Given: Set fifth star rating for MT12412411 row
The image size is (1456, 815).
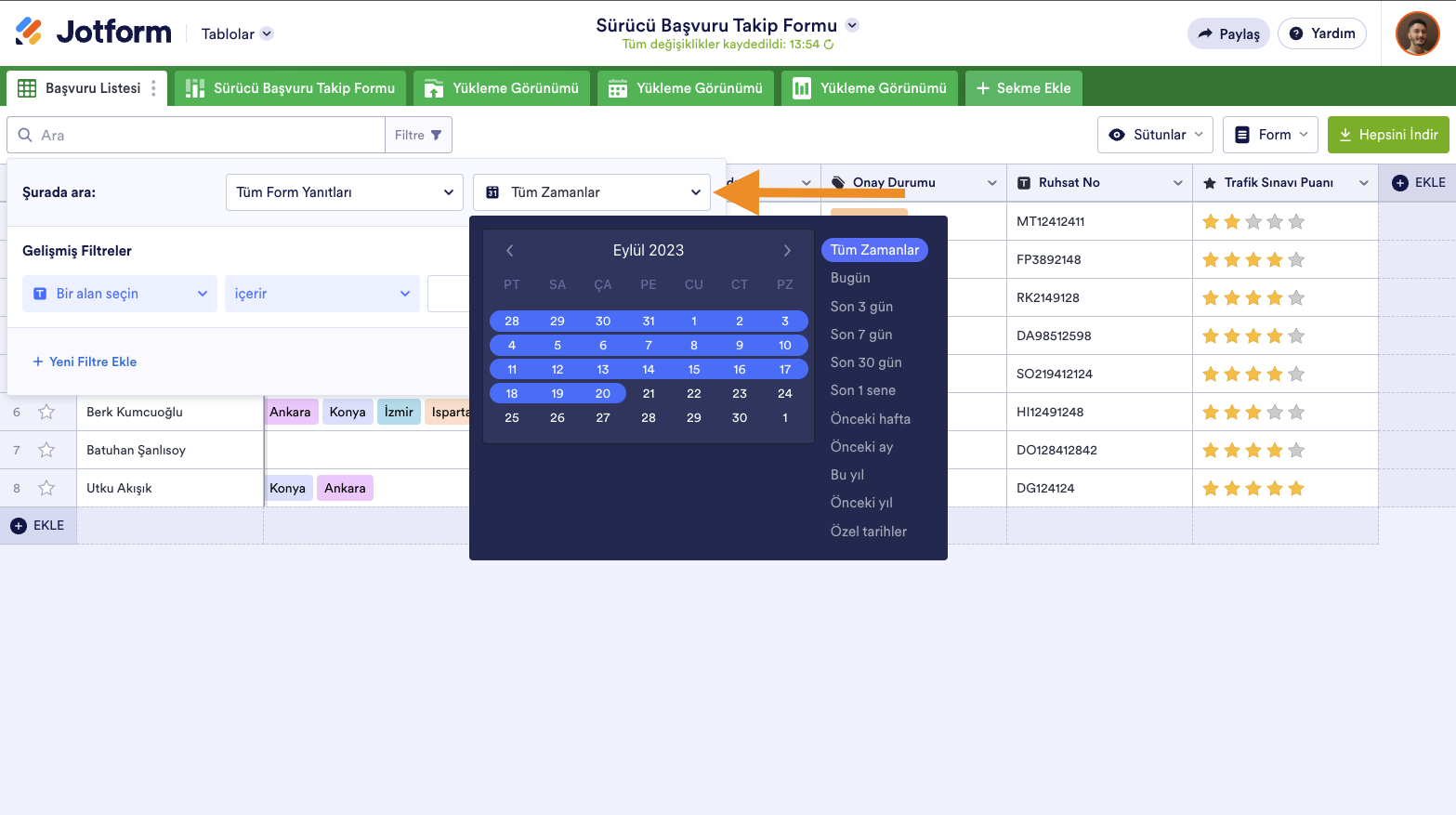Looking at the screenshot, I should pos(1296,221).
